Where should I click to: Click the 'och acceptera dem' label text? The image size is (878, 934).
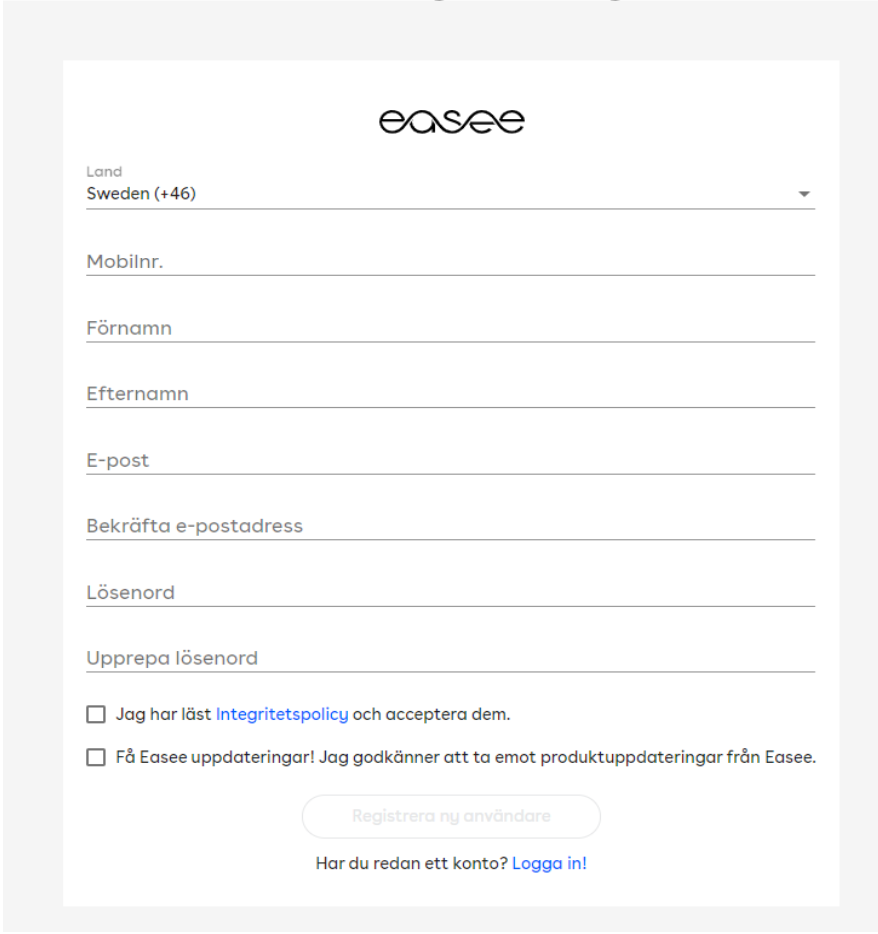tap(431, 714)
